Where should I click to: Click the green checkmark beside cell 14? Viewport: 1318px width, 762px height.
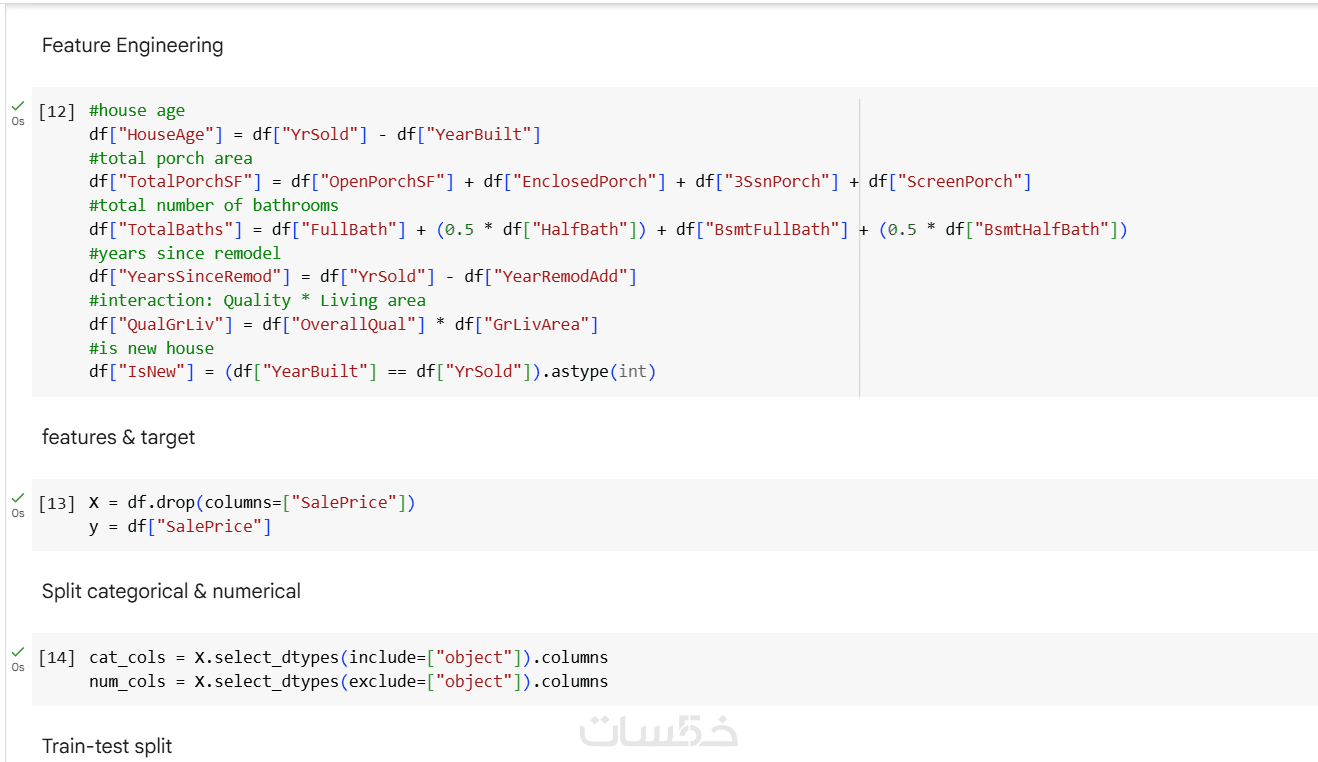tap(18, 652)
